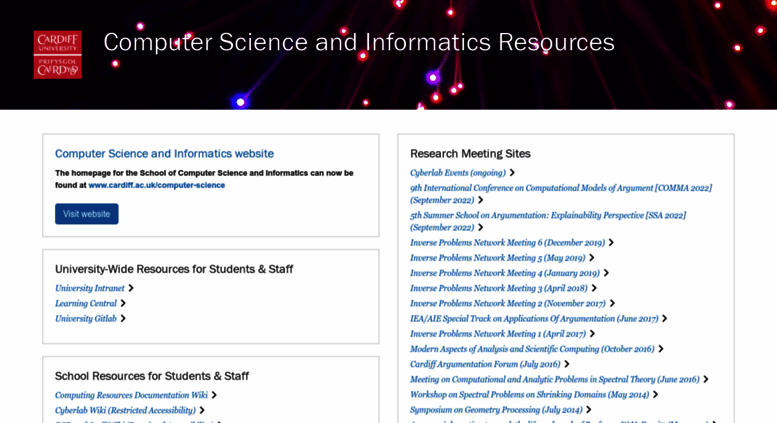777x423 pixels.
Task: Click chevron after Cyberlab Wiki link
Action: pos(202,410)
